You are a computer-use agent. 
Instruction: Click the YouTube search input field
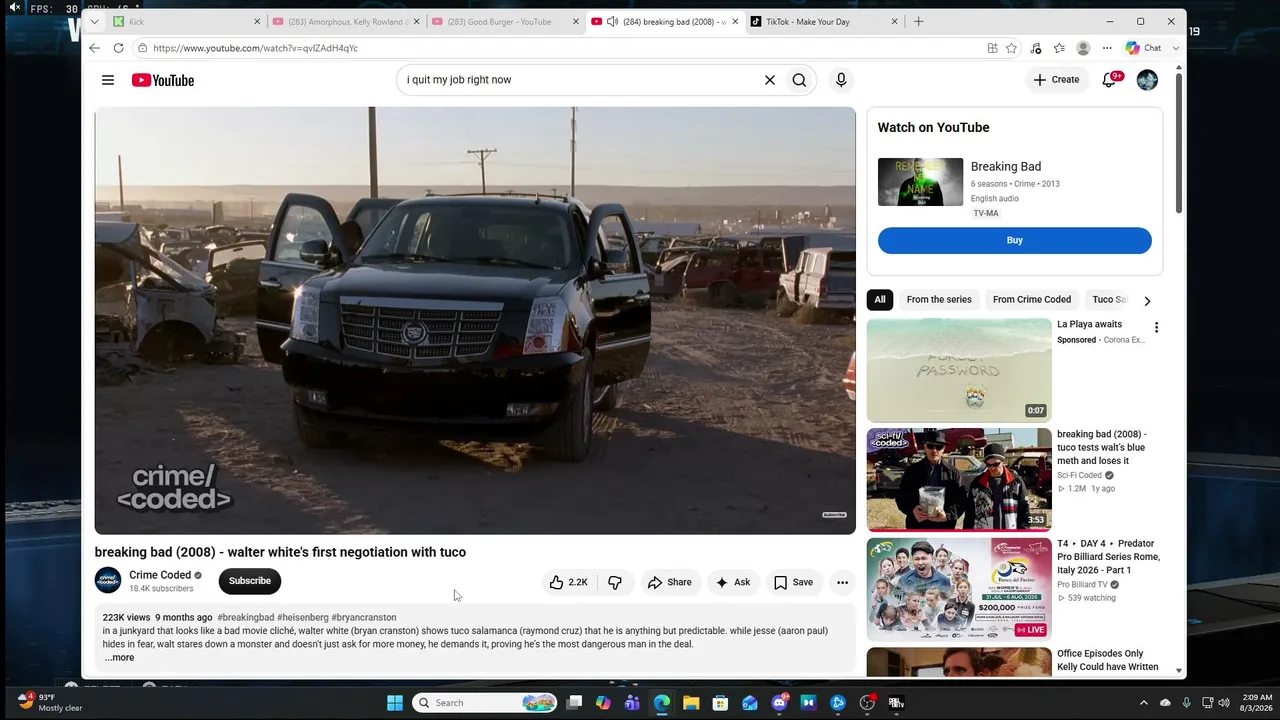click(x=580, y=80)
